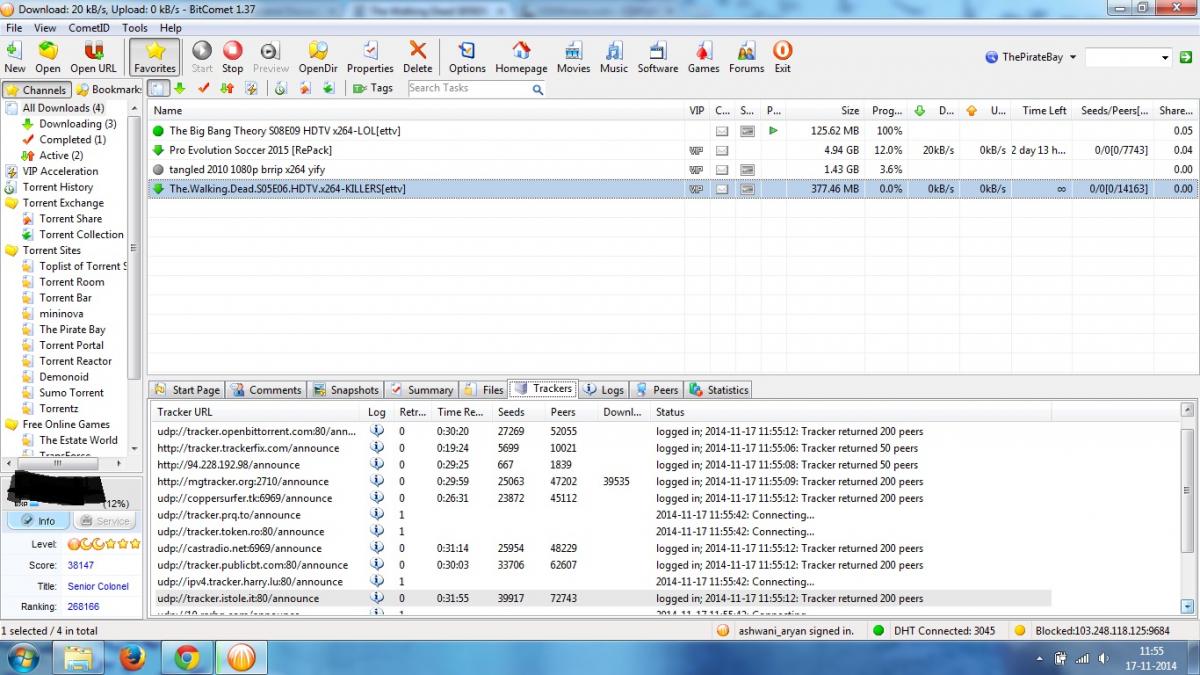Open the Start Page tab
1200x675 pixels.
pos(187,390)
